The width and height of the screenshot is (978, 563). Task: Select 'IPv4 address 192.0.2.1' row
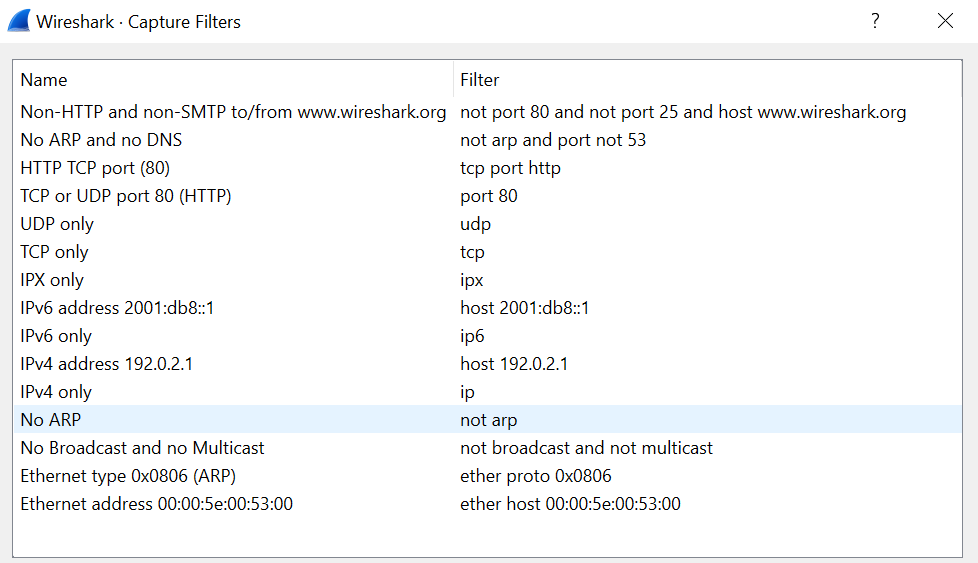107,364
